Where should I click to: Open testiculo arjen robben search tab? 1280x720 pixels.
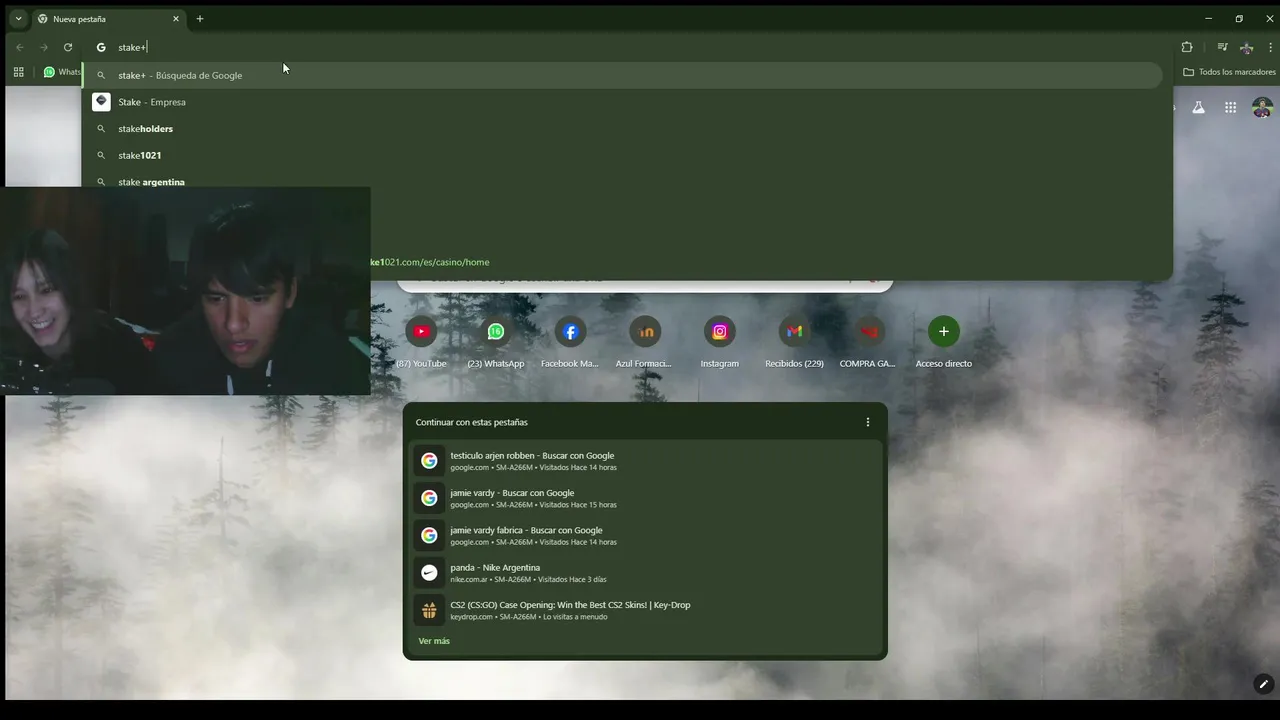[645, 461]
